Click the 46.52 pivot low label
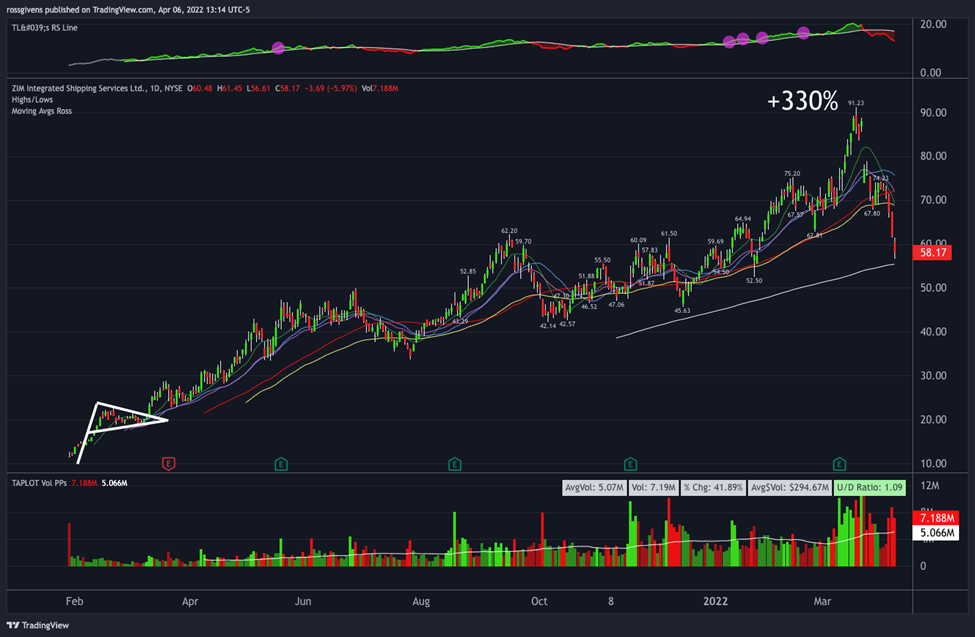Screen dimensions: 975x637 coord(589,307)
